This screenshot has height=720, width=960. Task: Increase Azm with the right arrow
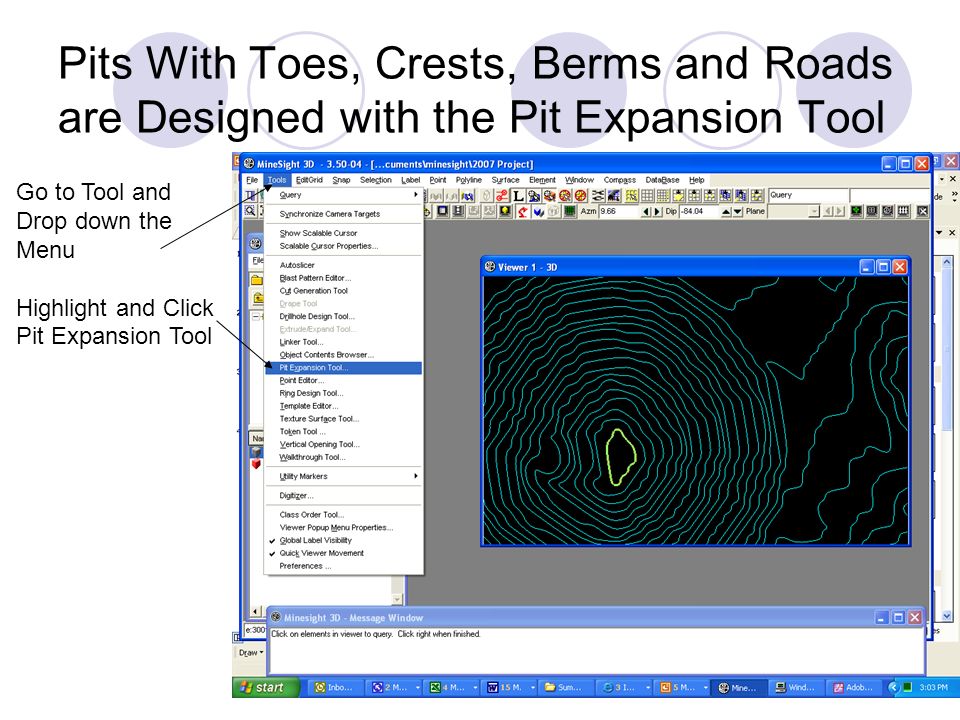[658, 211]
